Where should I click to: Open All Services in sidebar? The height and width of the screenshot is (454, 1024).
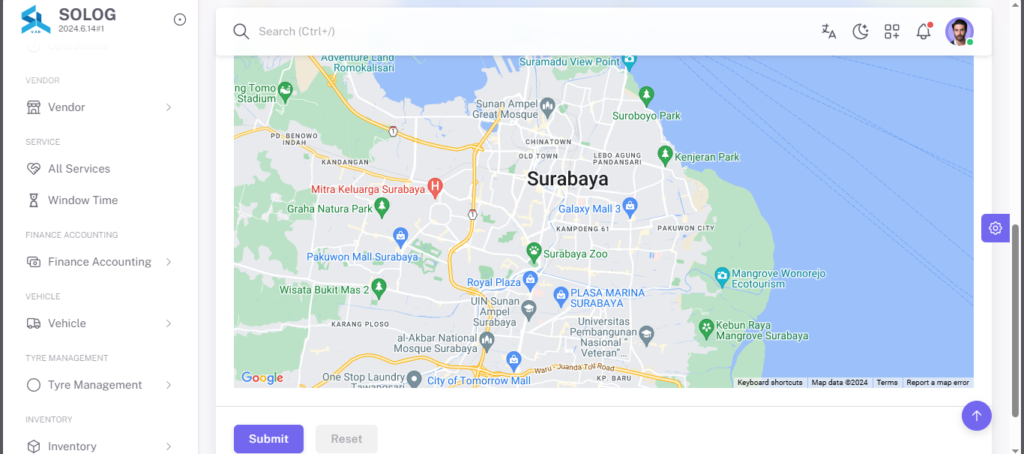[x=99, y=169]
